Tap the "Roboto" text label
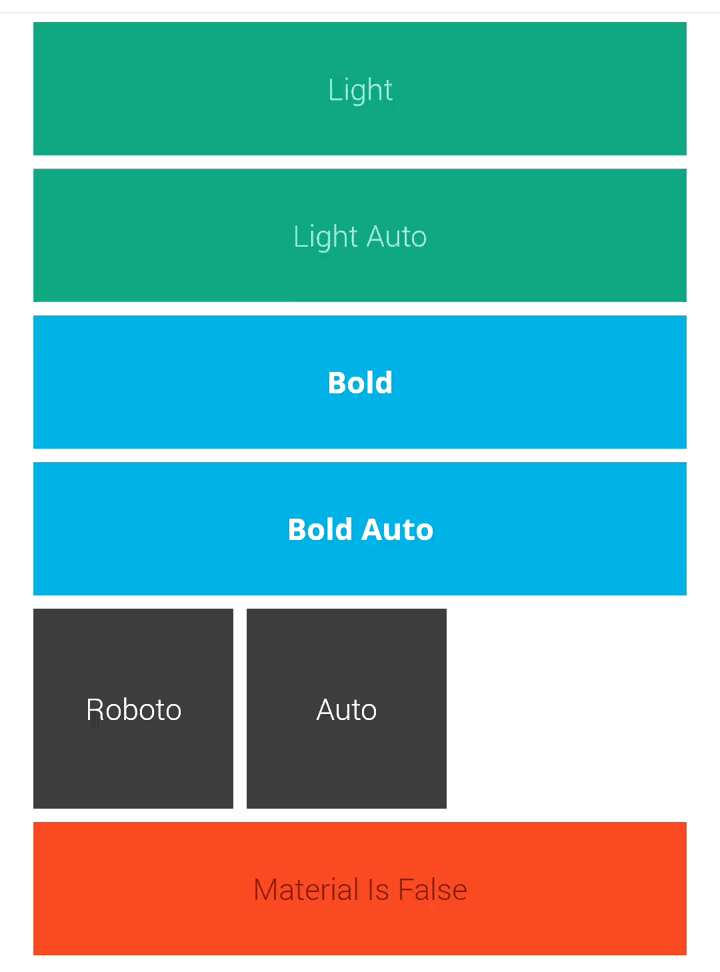This screenshot has width=720, height=972. [134, 710]
